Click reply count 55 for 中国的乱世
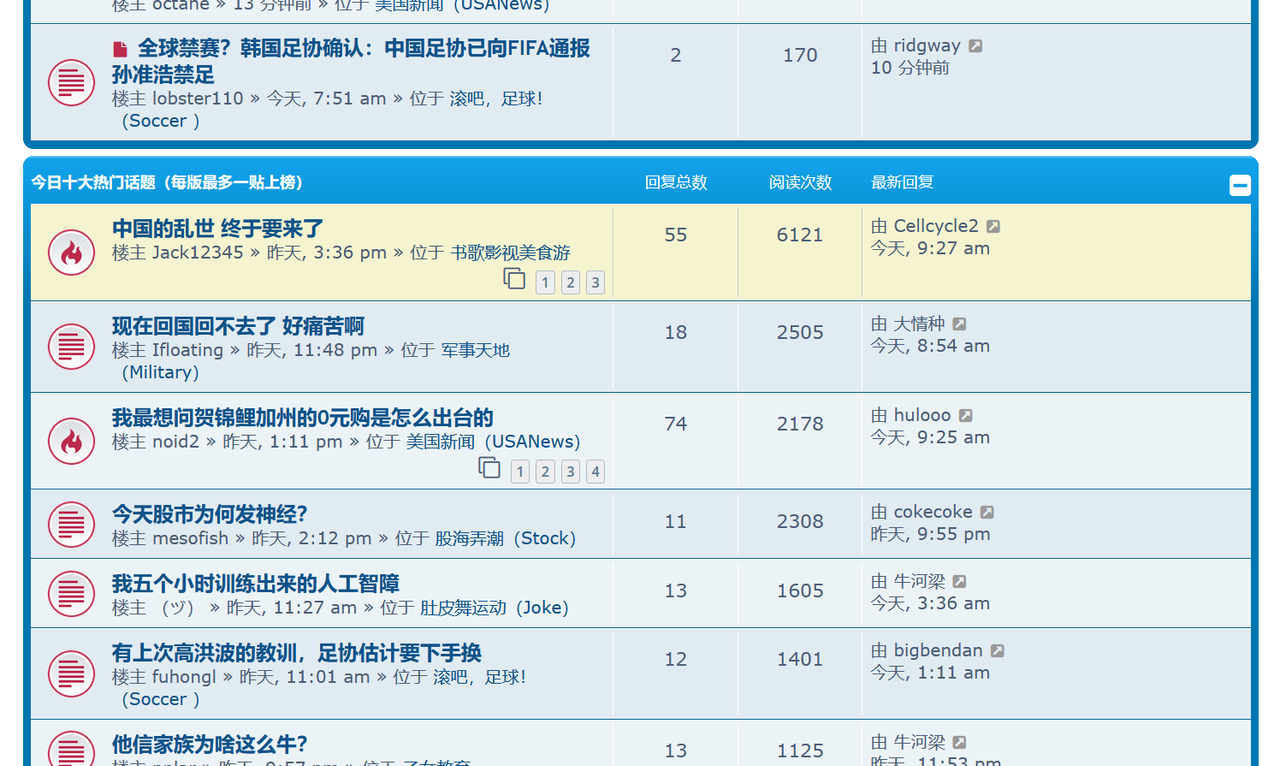The image size is (1280, 766). pos(676,235)
